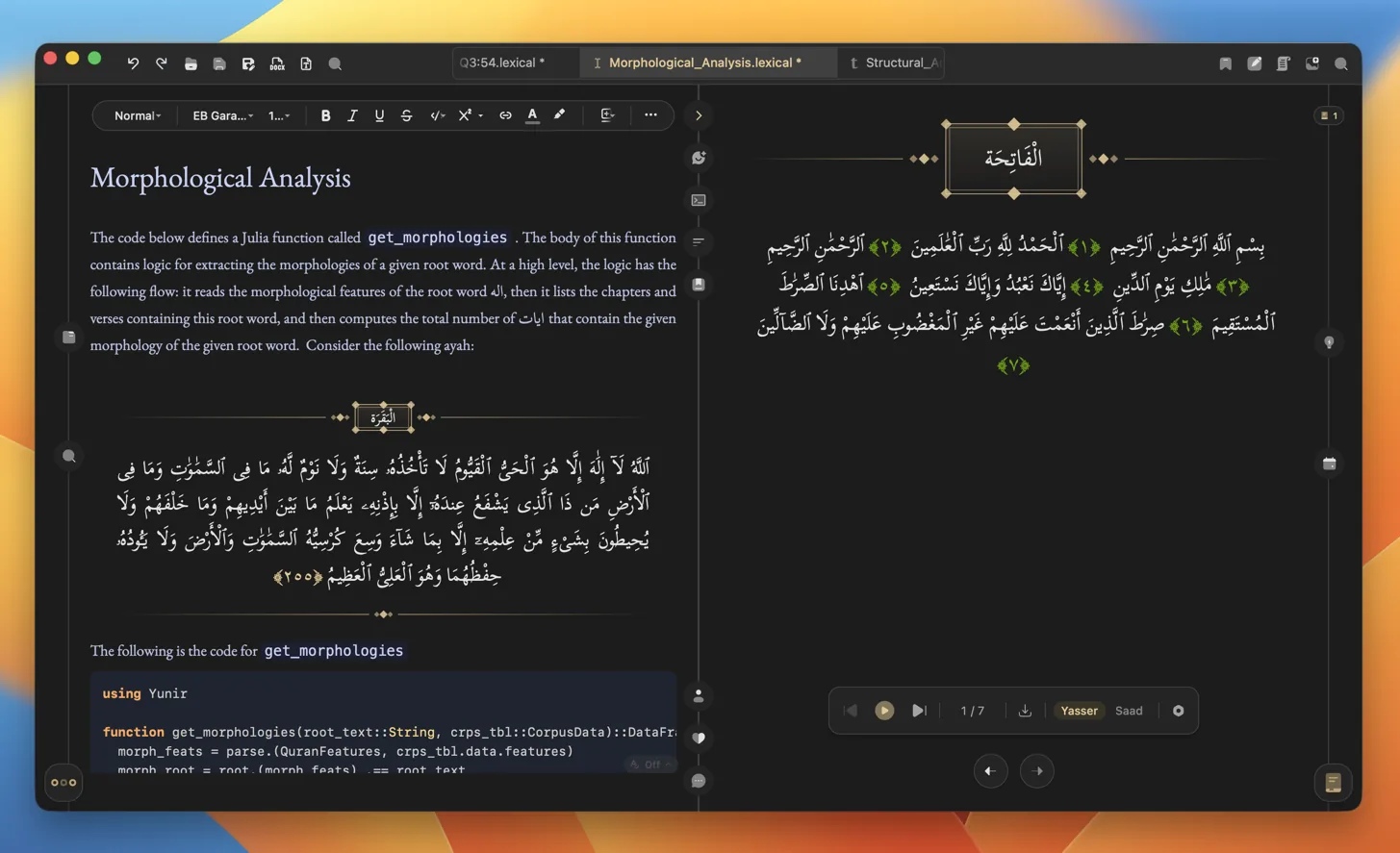Viewport: 1400px width, 853px height.
Task: Switch to the Q3:54.lexical tab
Action: click(x=516, y=63)
